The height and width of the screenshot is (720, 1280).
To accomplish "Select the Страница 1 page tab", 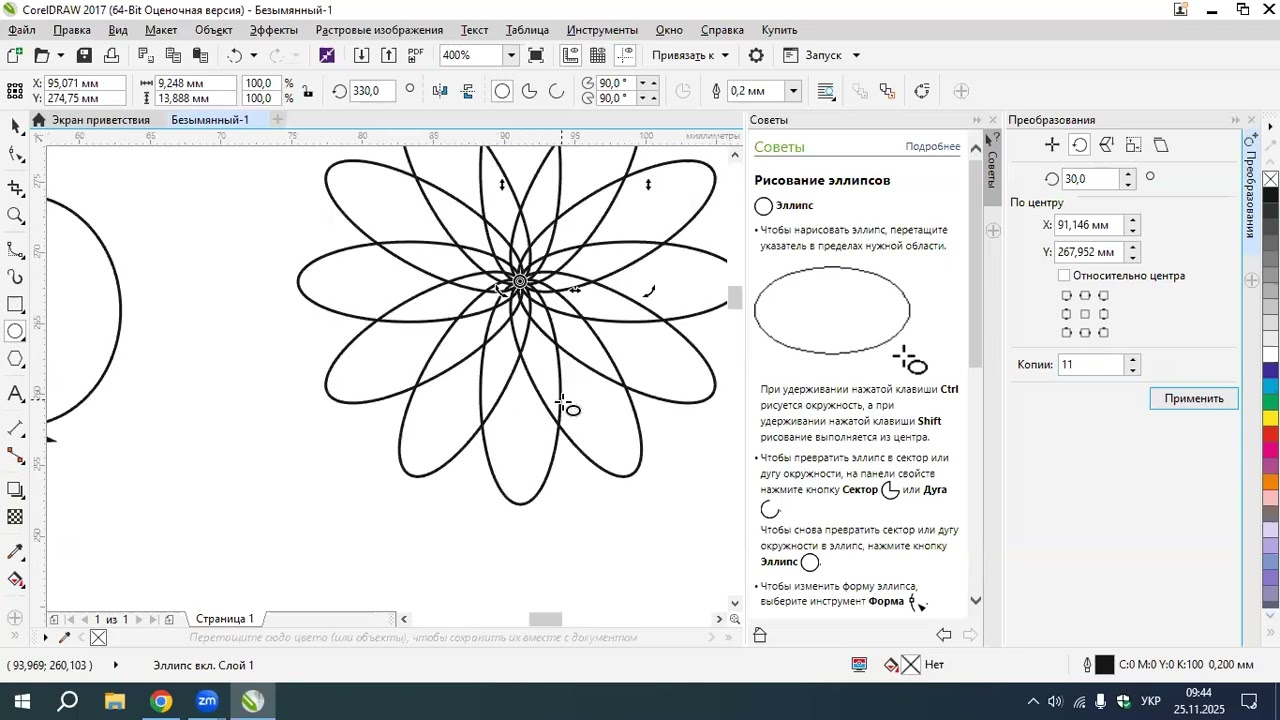I will 224,619.
